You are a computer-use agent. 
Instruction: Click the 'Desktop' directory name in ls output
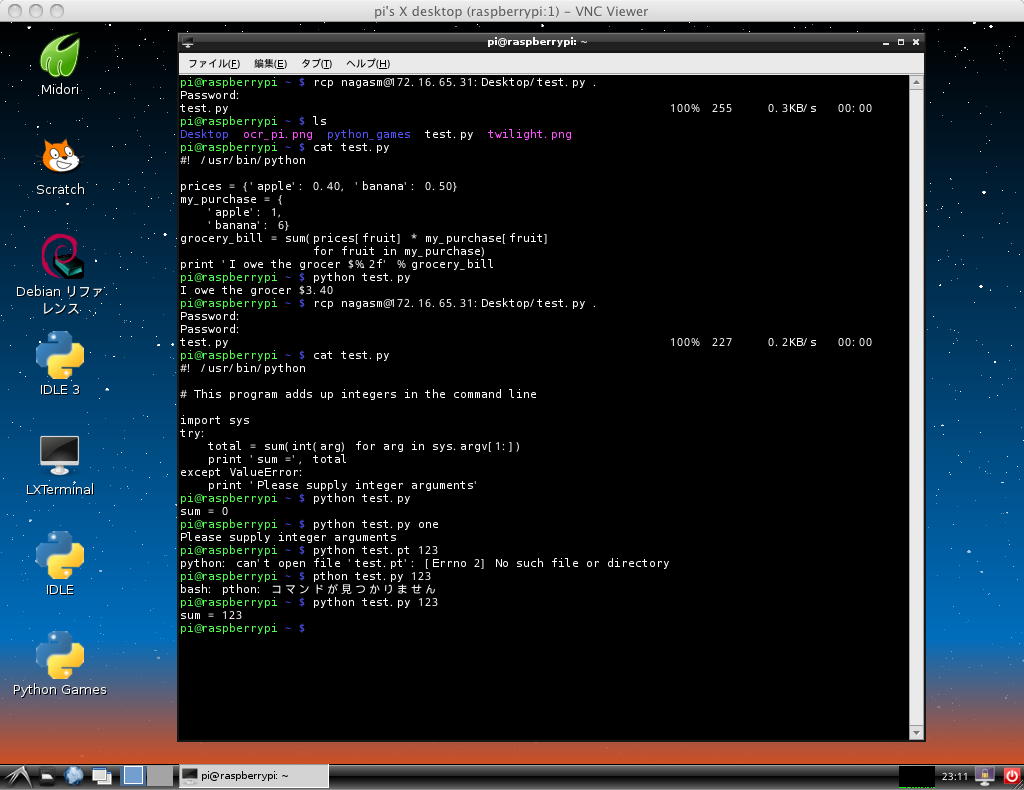[x=204, y=134]
